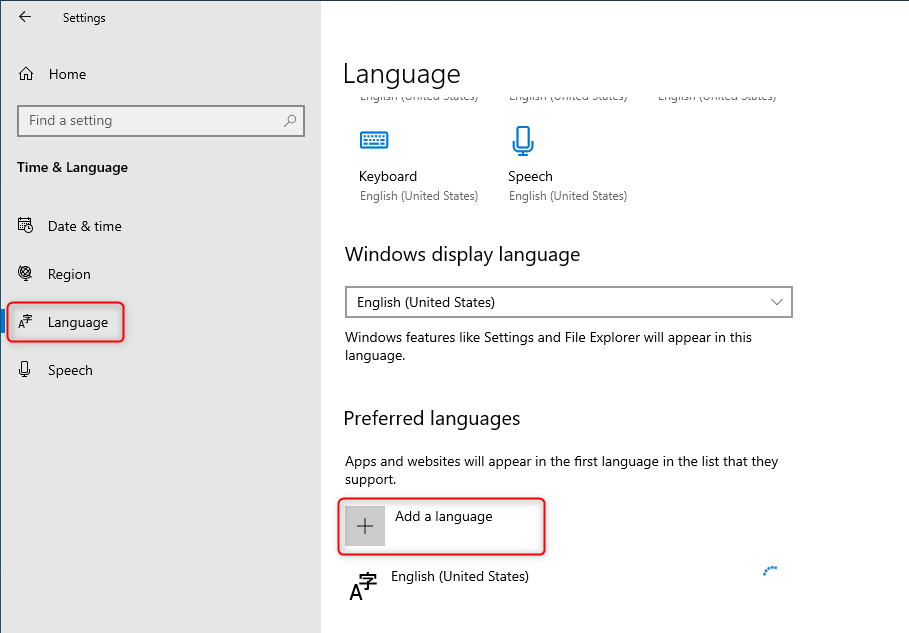The image size is (909, 633).
Task: Select the Region globe icon in sidebar
Action: tap(27, 274)
